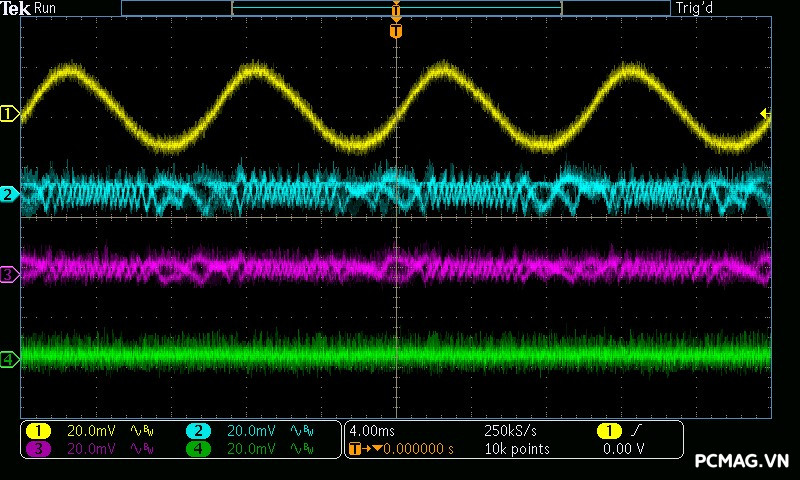Click the channel 2 cyan ground marker
The image size is (800, 480).
9,194
